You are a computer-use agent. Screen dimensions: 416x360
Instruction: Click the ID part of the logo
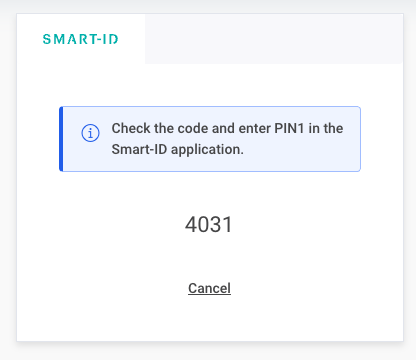pyautogui.click(x=110, y=39)
